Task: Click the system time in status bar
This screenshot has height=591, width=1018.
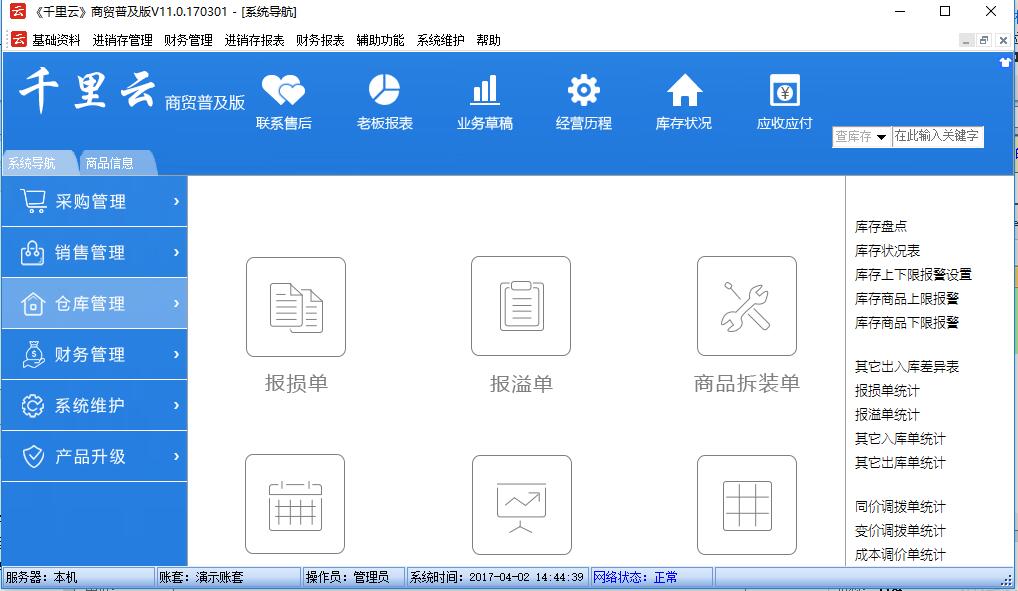Action: 497,577
